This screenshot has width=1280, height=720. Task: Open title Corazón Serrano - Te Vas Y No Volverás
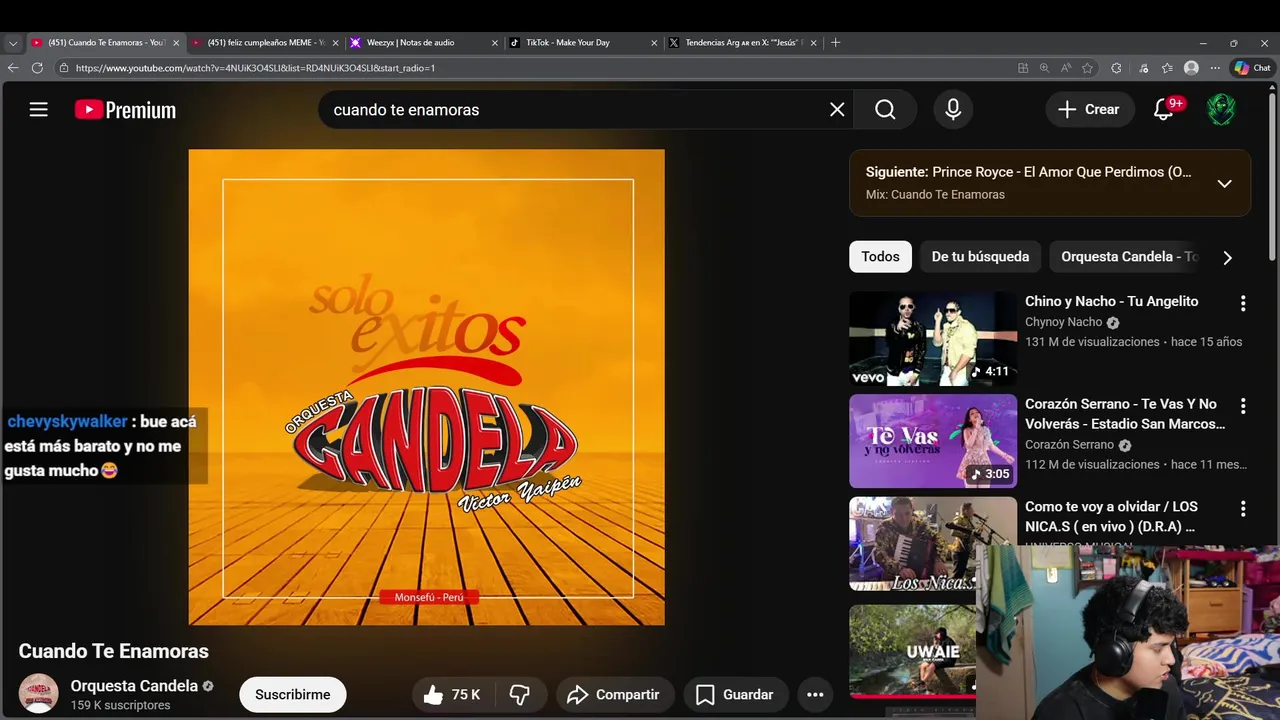coord(1125,414)
